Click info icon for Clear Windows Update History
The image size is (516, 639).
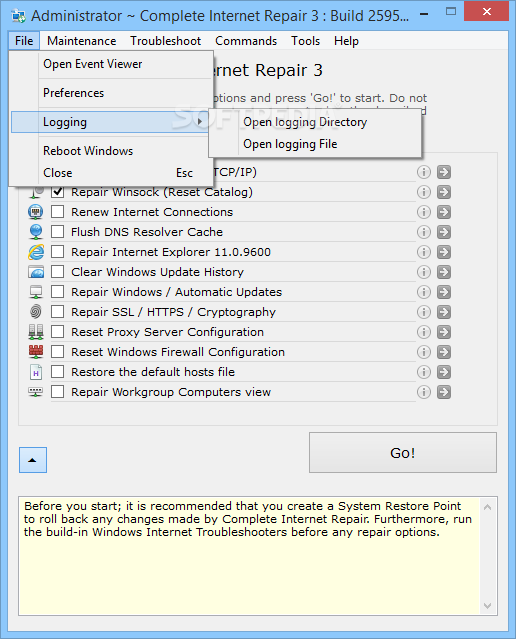click(x=423, y=272)
